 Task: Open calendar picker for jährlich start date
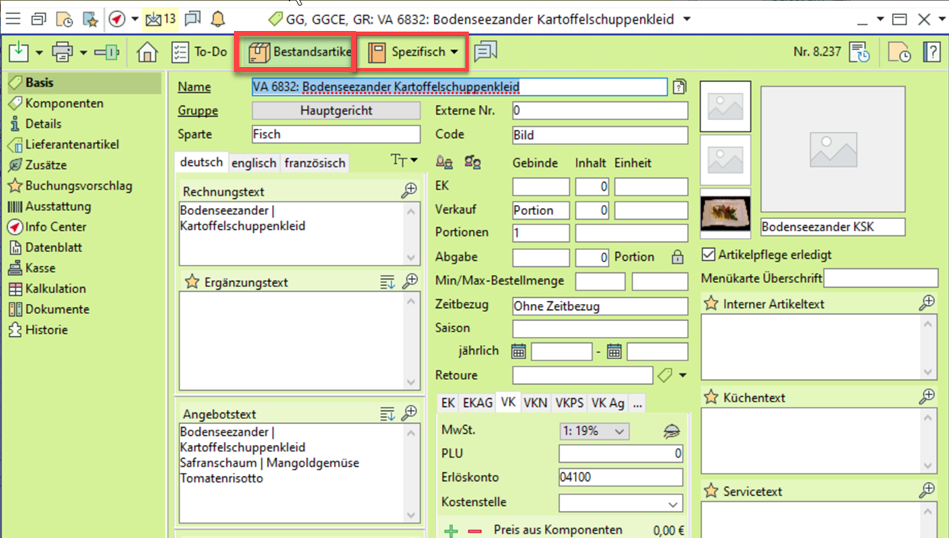point(519,351)
